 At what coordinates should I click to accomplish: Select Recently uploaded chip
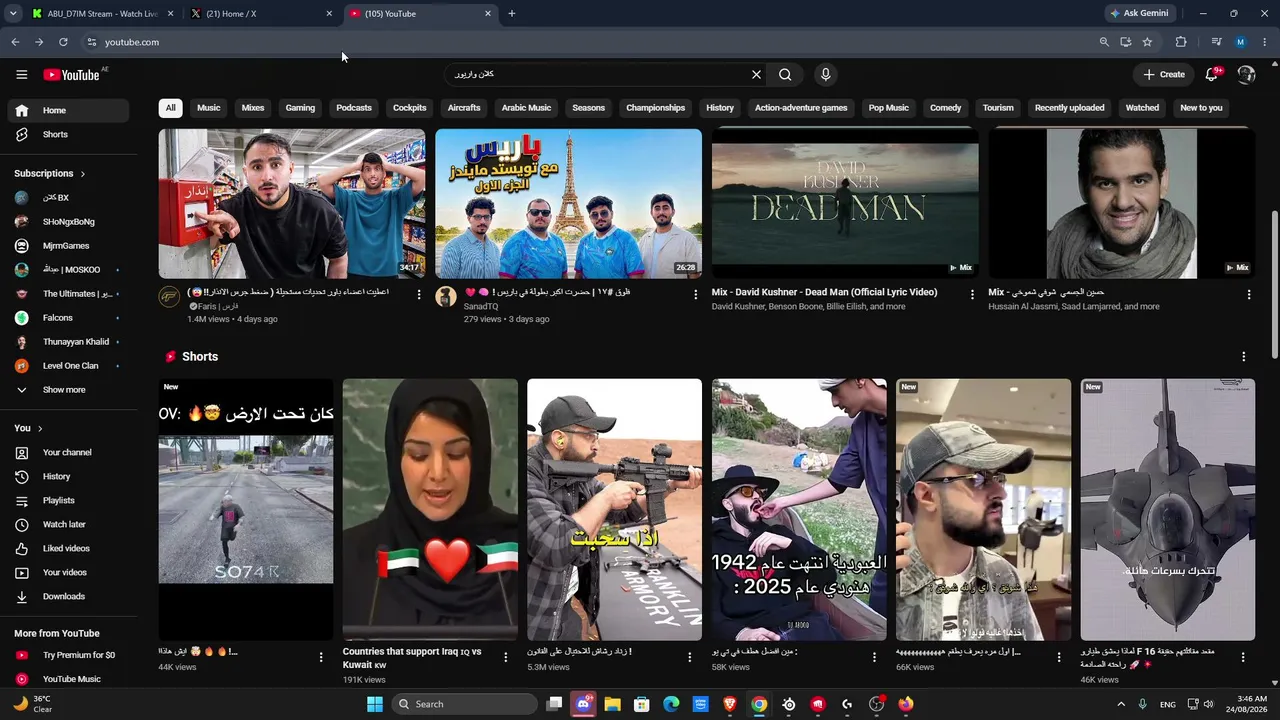(1070, 108)
